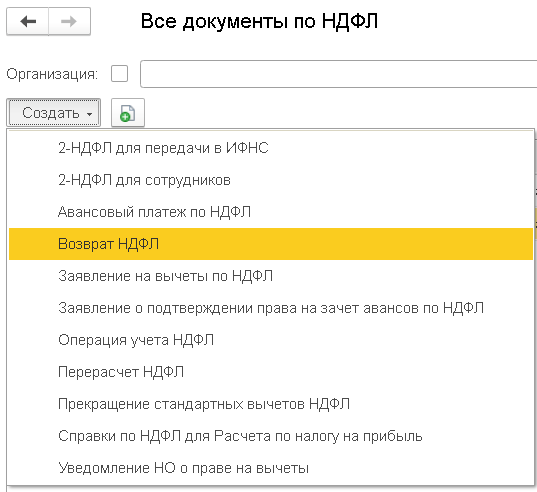Choose 2-НДФЛ для передачи в ИФНС

tap(271, 148)
